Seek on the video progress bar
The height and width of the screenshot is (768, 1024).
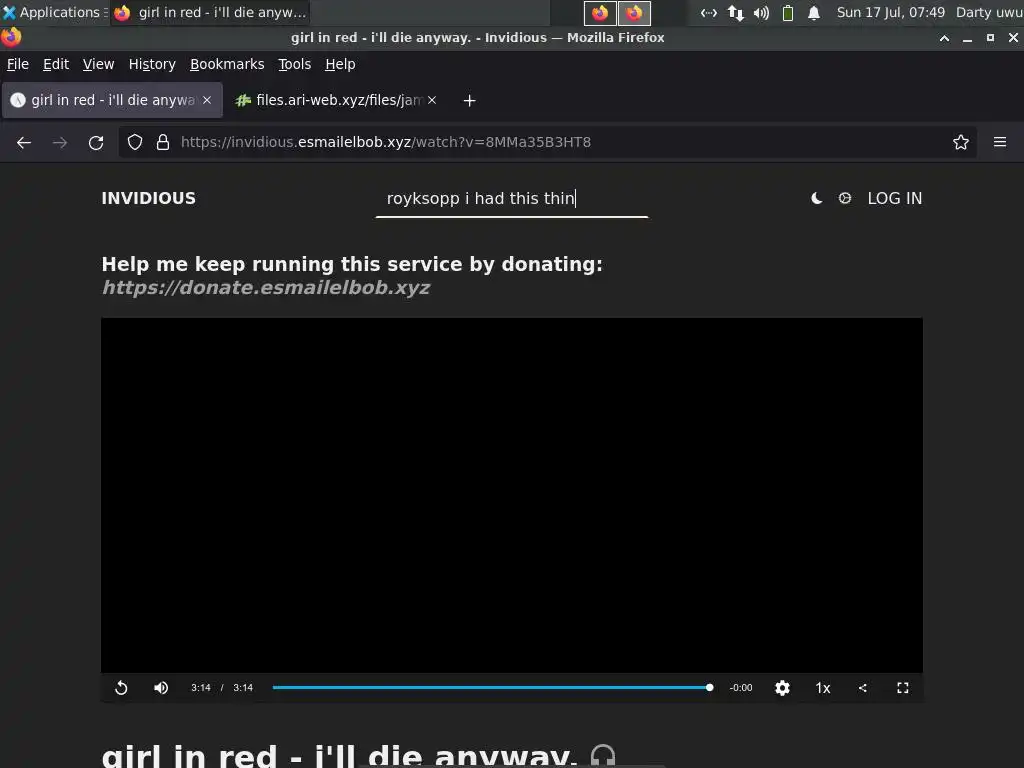click(491, 688)
